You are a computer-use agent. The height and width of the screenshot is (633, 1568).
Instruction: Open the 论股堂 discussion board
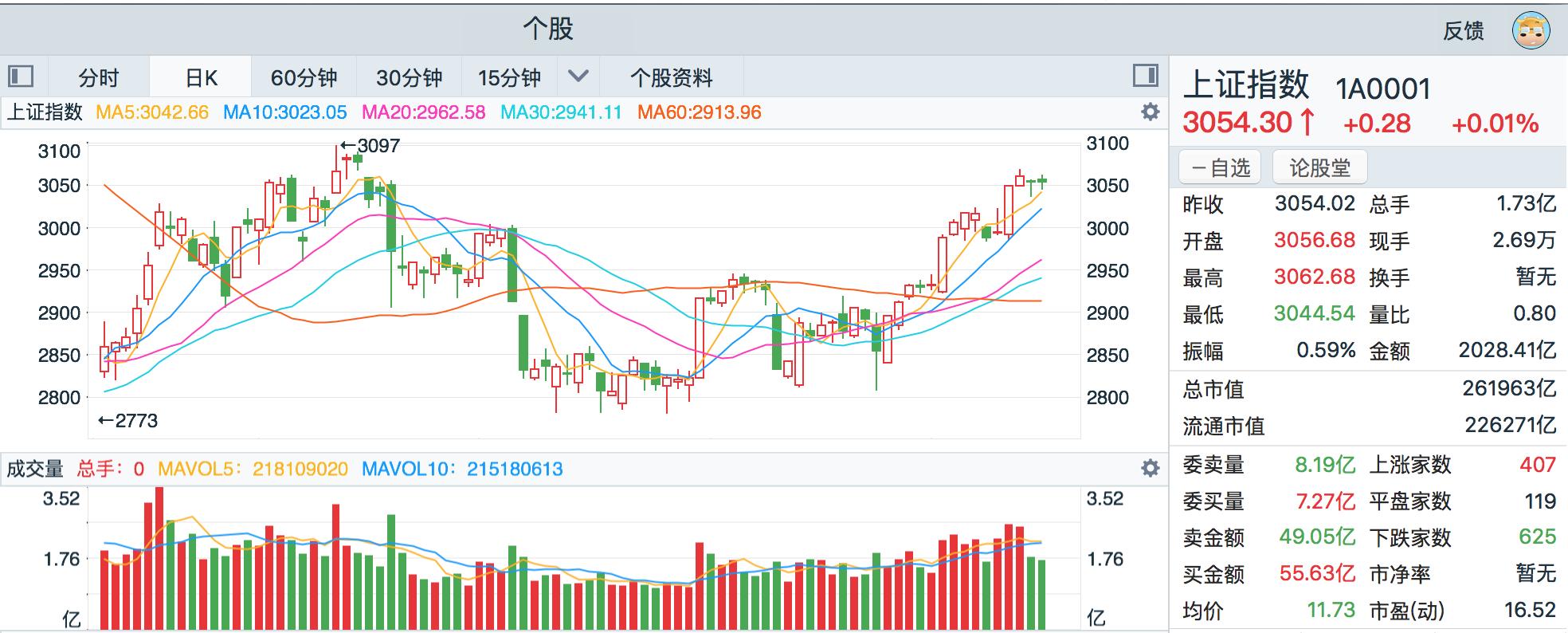pyautogui.click(x=1318, y=167)
